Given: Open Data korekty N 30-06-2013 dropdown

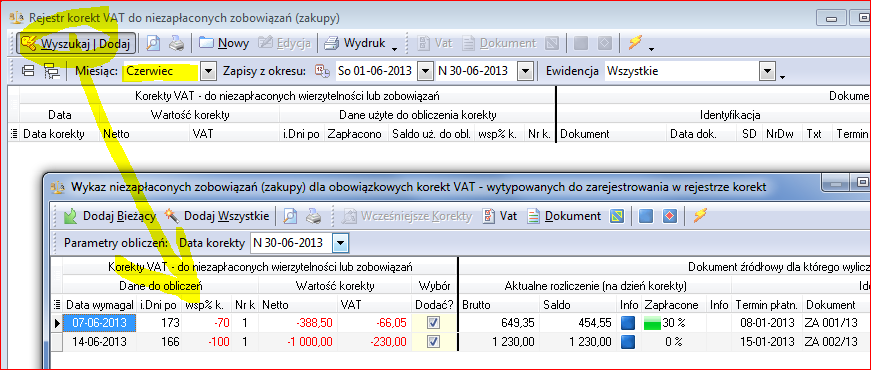Looking at the screenshot, I should (342, 243).
